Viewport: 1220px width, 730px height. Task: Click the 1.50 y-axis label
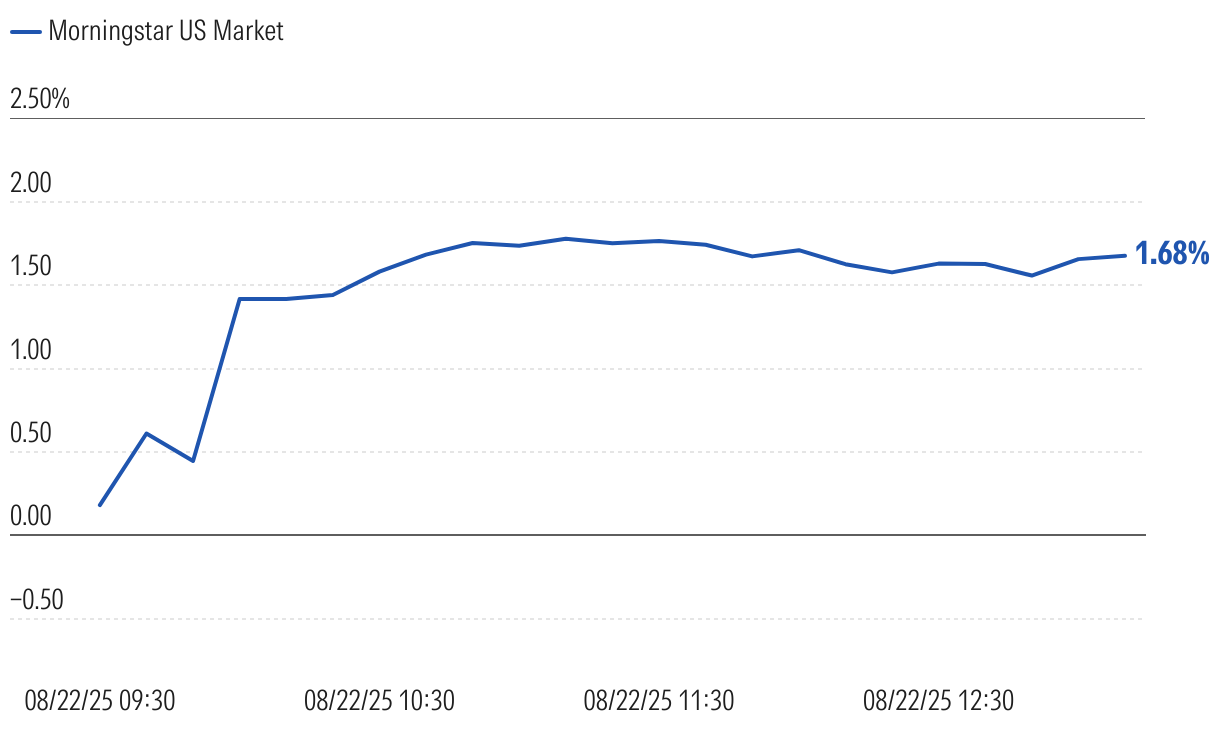[x=32, y=267]
